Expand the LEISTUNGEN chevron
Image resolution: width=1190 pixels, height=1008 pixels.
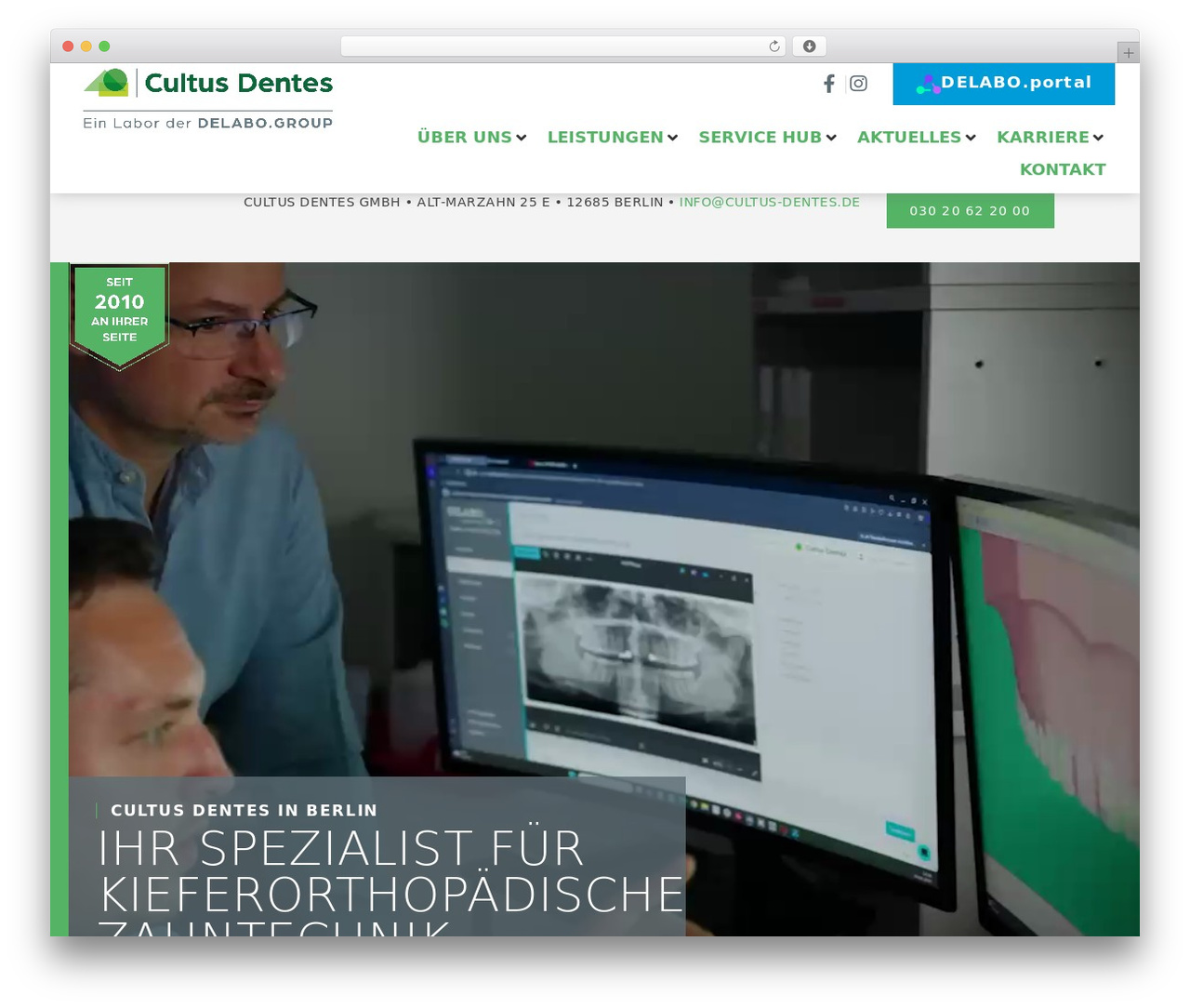coord(672,138)
